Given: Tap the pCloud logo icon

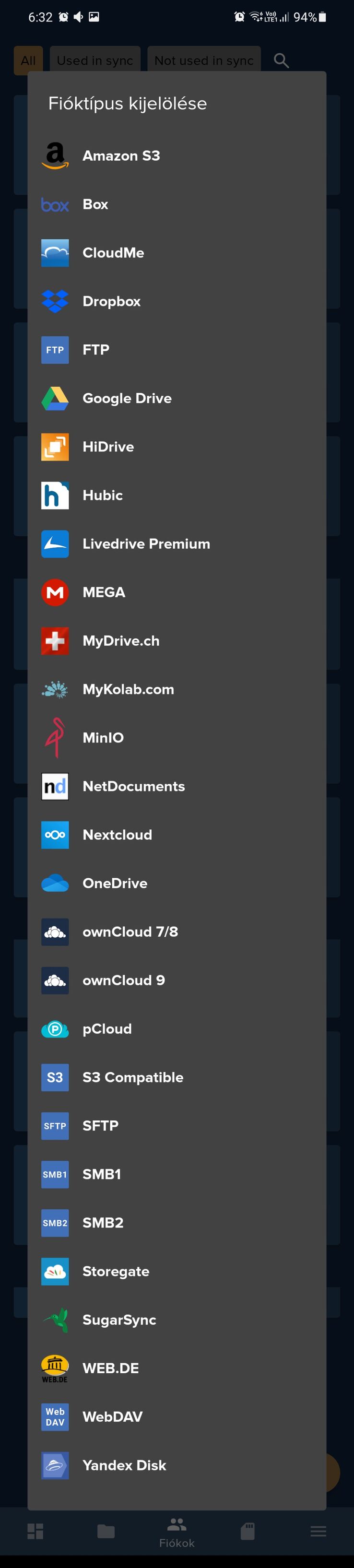Looking at the screenshot, I should click(x=55, y=1029).
